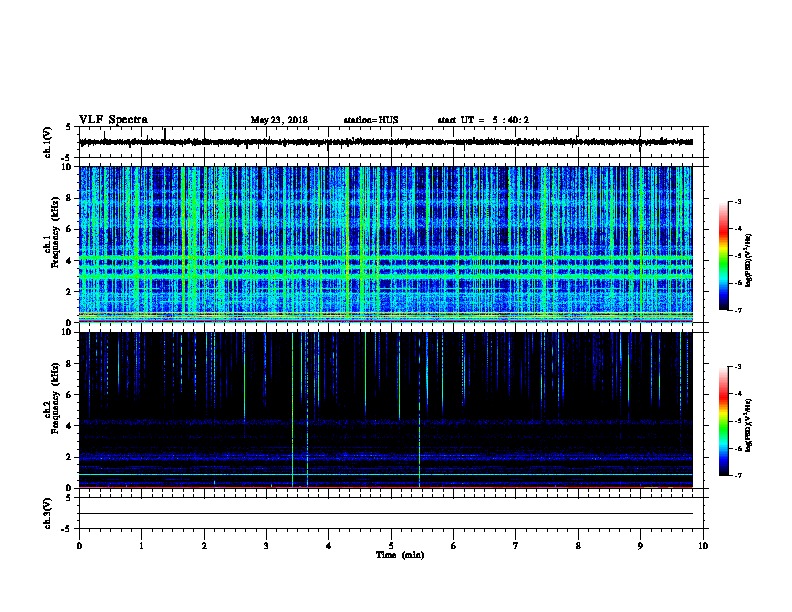Click the "-5" label on ch.1 color bar
Viewport: 792px width, 612px height.
[x=738, y=256]
